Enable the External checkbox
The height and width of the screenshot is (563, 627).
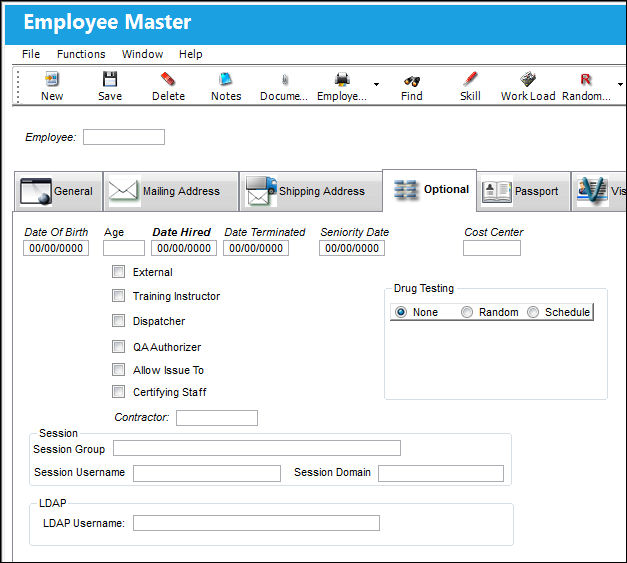click(x=118, y=272)
